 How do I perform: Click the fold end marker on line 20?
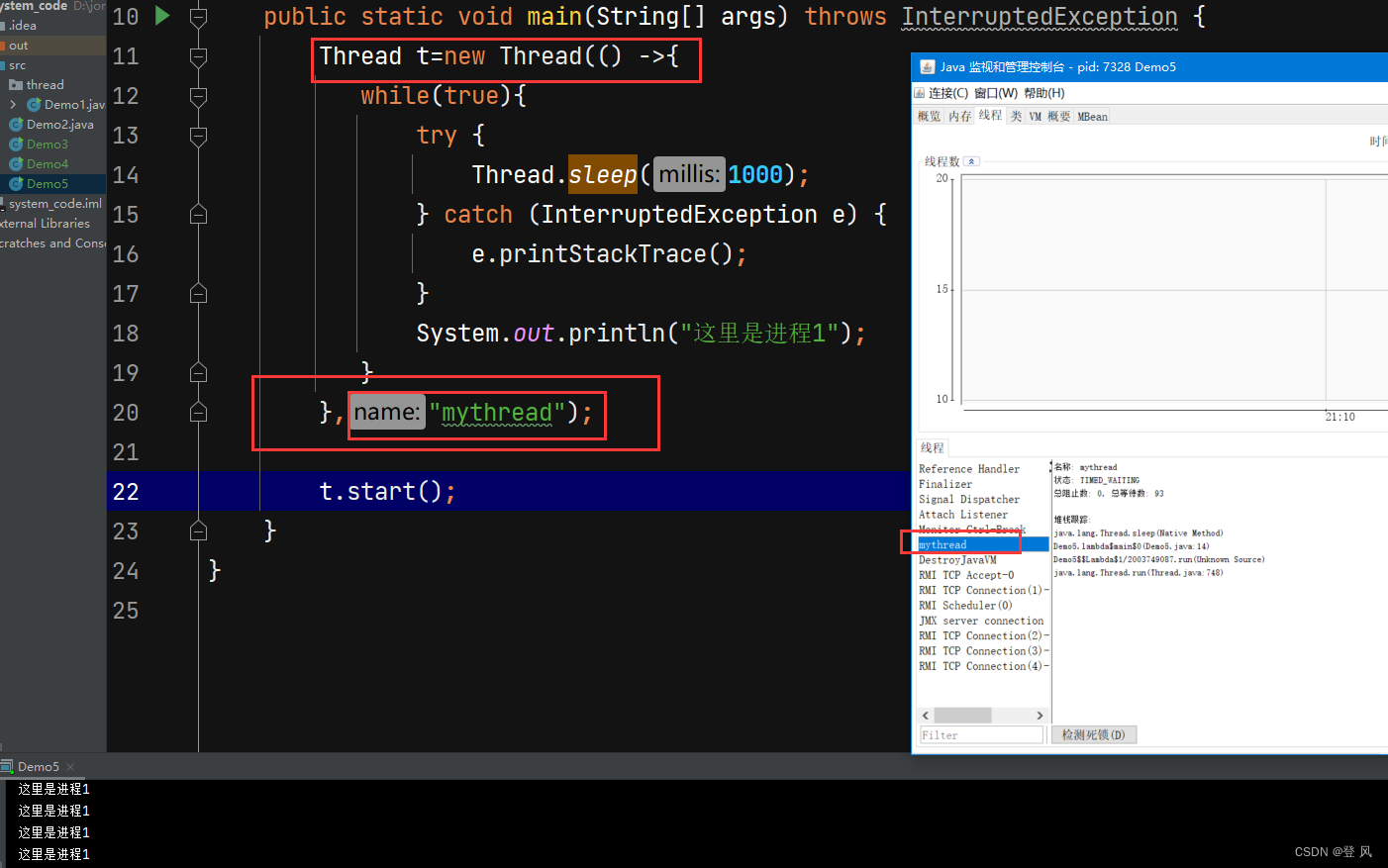point(198,413)
